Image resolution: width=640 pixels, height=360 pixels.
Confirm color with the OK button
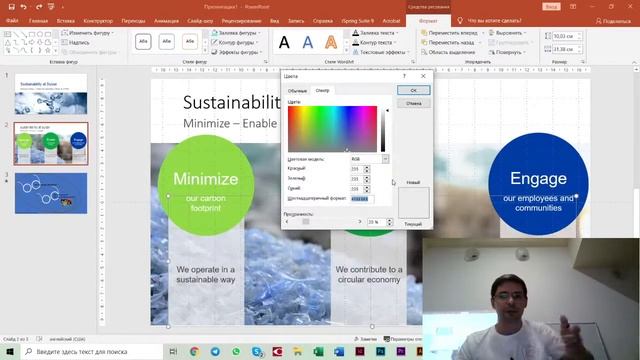pos(413,90)
